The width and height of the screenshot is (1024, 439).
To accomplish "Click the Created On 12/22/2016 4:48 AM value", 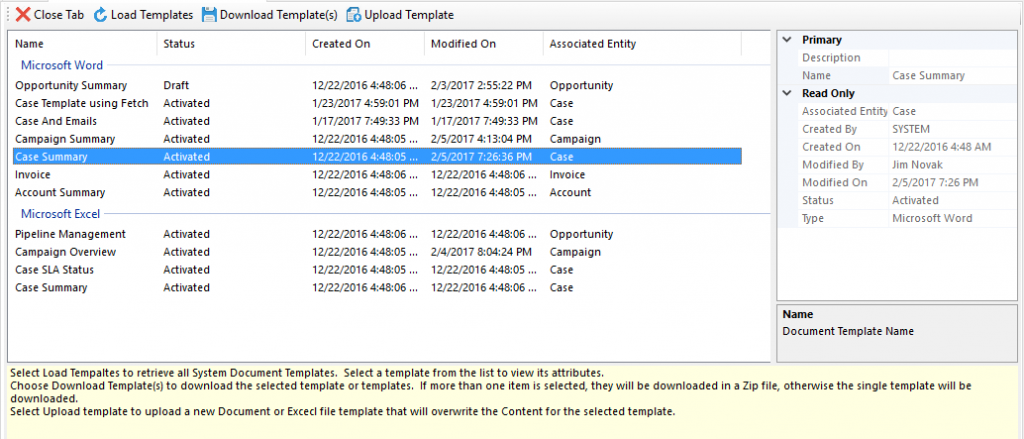I will pos(942,147).
